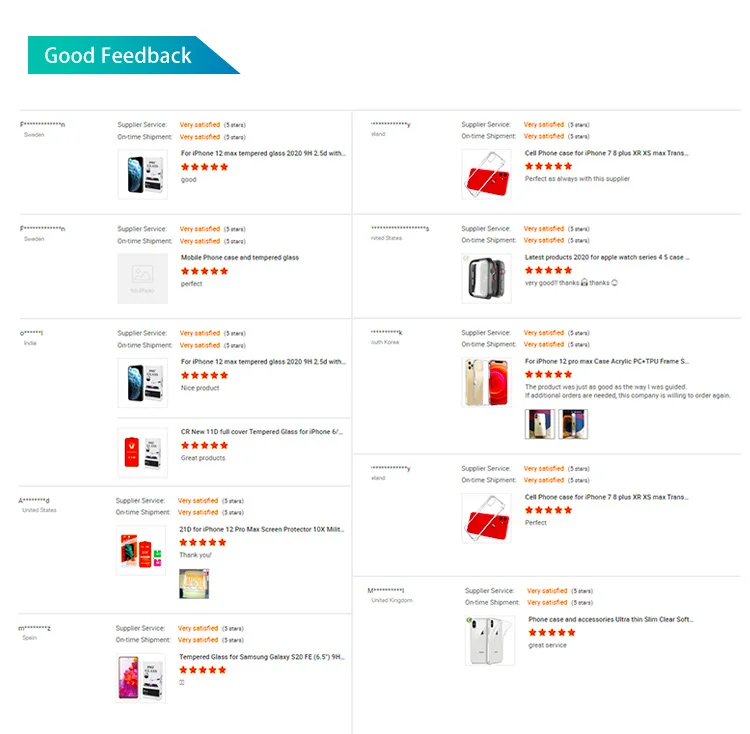Click '21D for iPhone 12 Pro Max Screen Protector' title

pyautogui.click(x=261, y=529)
